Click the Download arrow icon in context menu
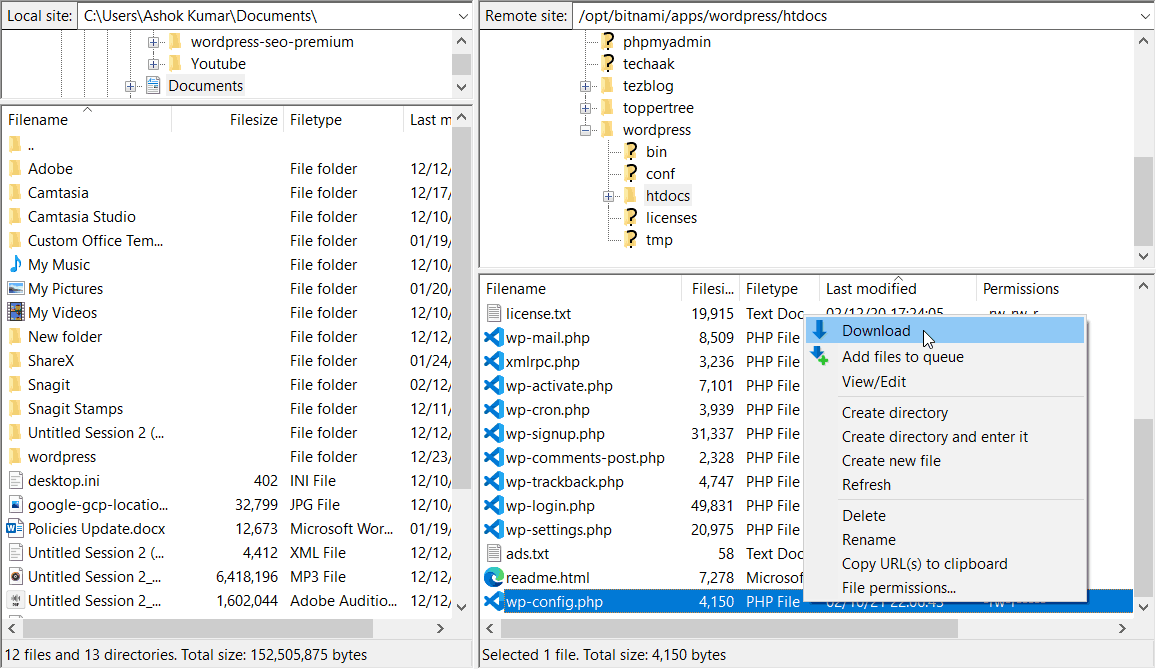This screenshot has height=669, width=1156. point(820,330)
